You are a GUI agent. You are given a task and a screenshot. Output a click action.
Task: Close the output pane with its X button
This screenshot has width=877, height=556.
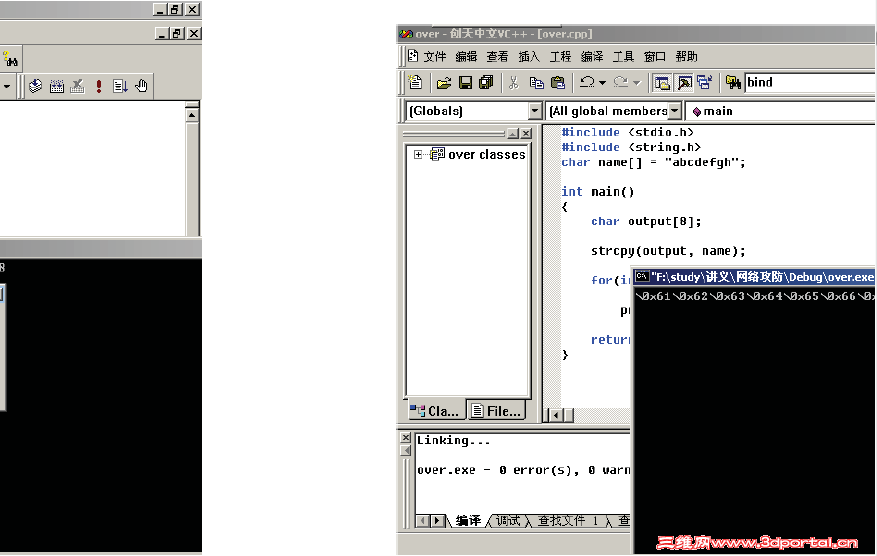click(406, 437)
